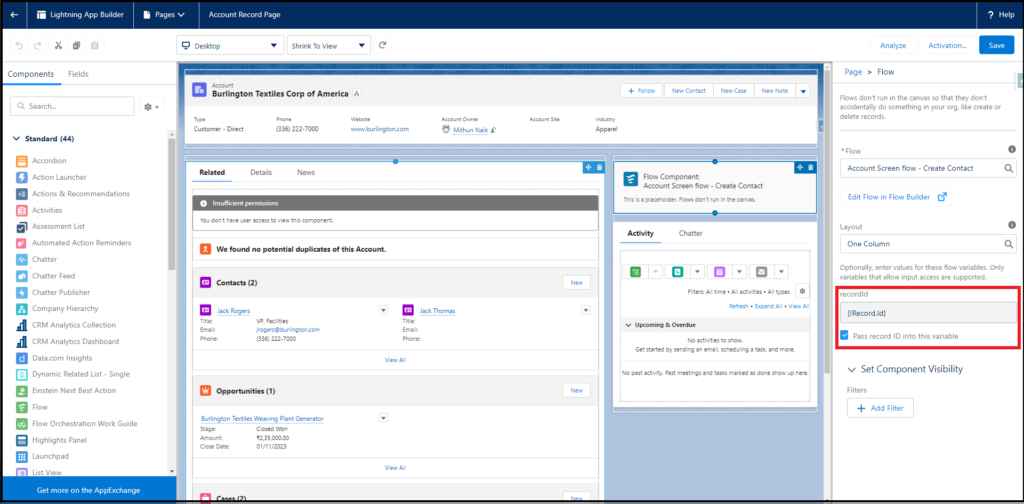This screenshot has width=1024, height=504.
Task: Click the Data.com Insights icon
Action: (x=21, y=358)
